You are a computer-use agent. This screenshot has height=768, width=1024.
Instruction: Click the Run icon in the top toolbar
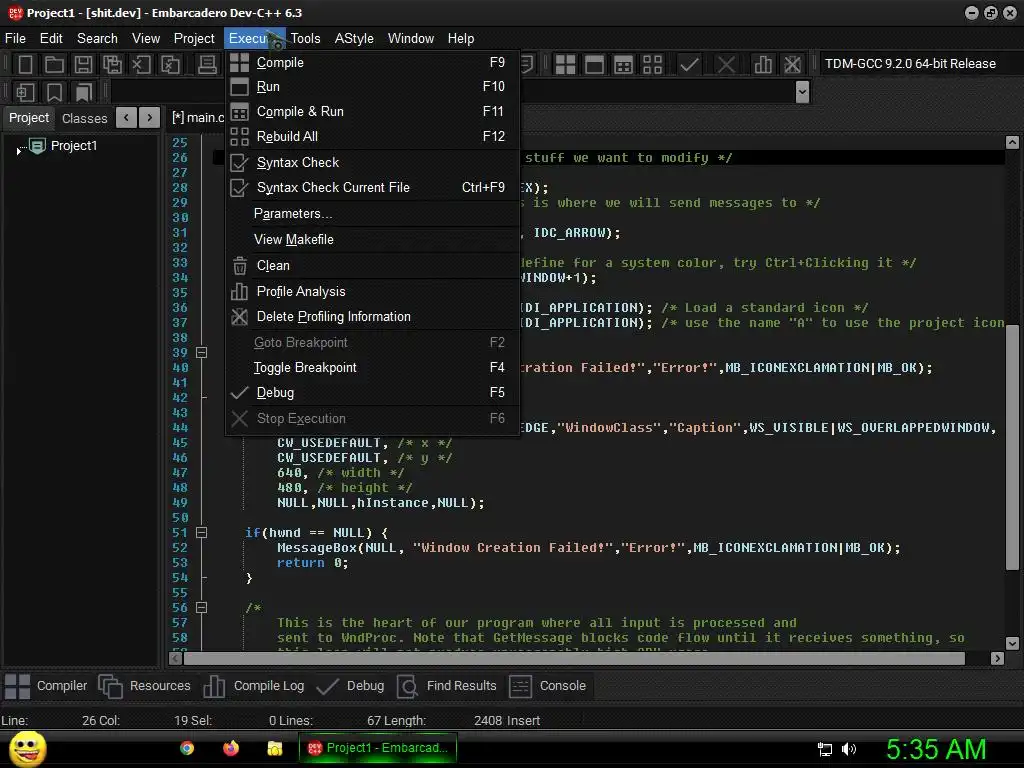pyautogui.click(x=594, y=64)
